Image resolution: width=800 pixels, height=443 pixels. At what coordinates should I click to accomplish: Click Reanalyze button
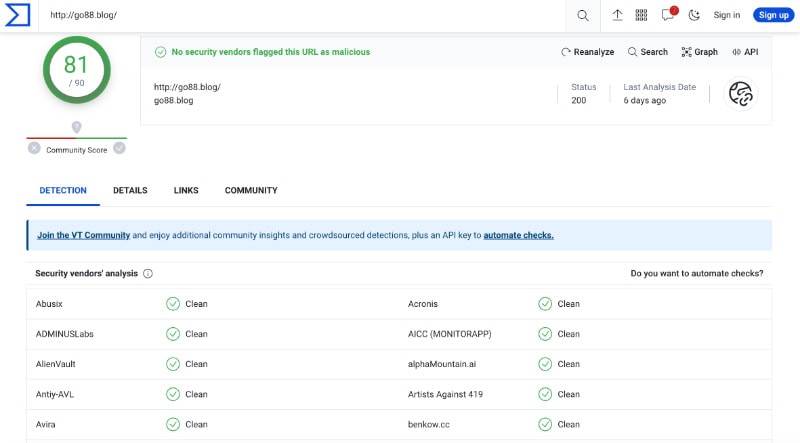coord(588,52)
